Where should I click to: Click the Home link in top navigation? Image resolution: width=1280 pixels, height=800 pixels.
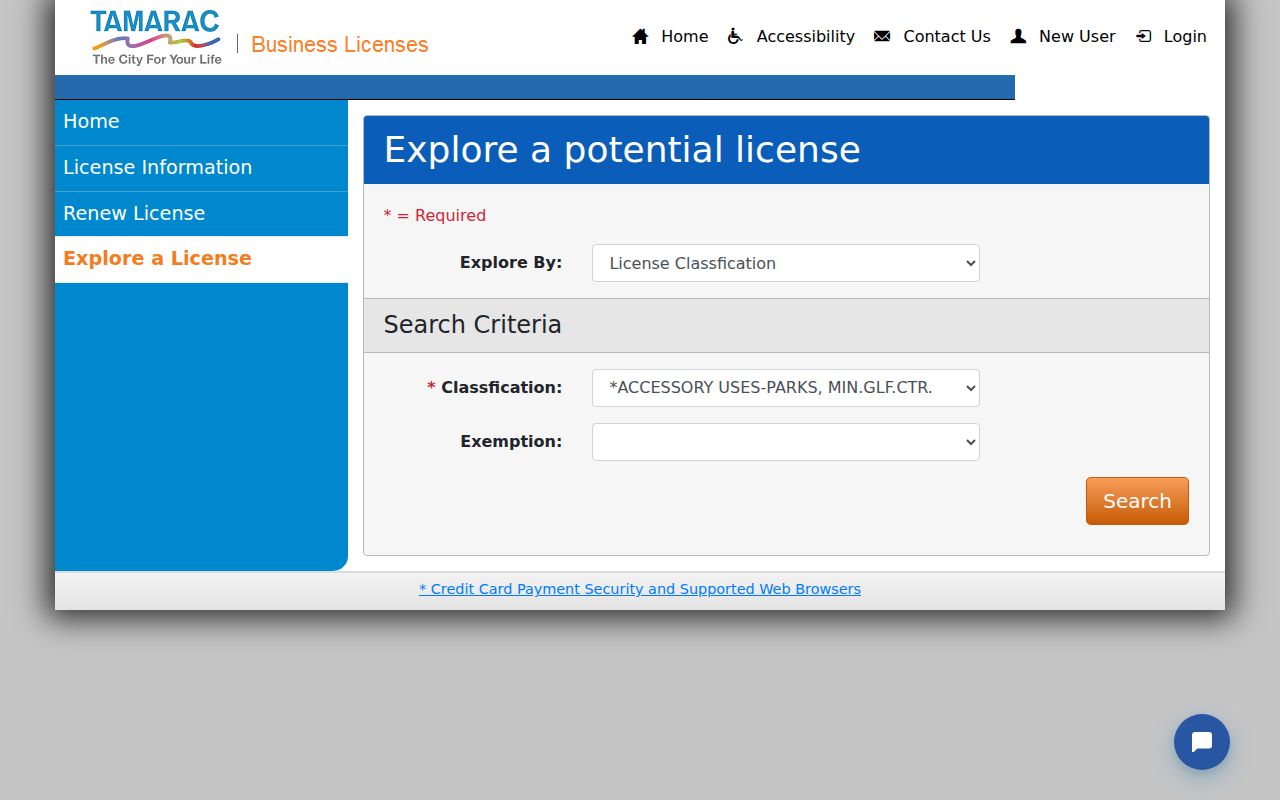685,36
